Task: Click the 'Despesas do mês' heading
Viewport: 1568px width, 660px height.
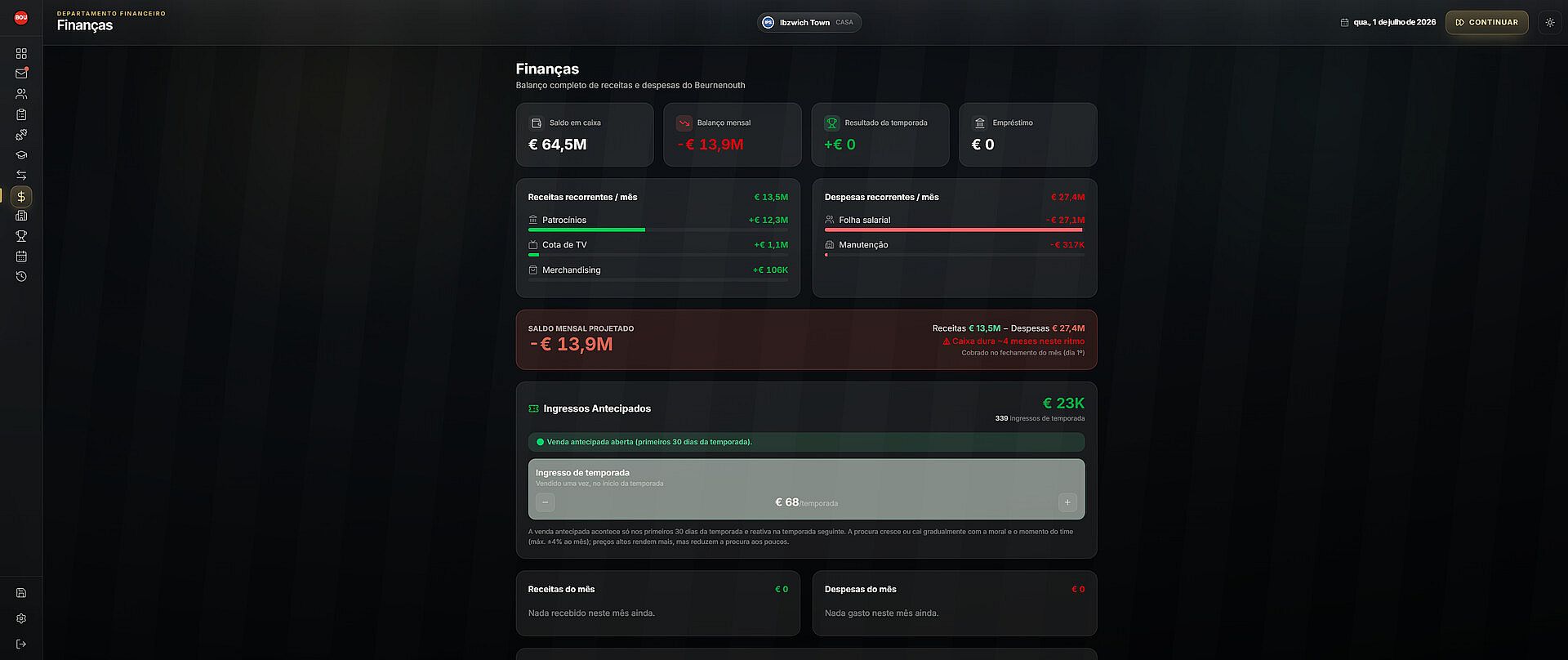Action: pyautogui.click(x=860, y=590)
